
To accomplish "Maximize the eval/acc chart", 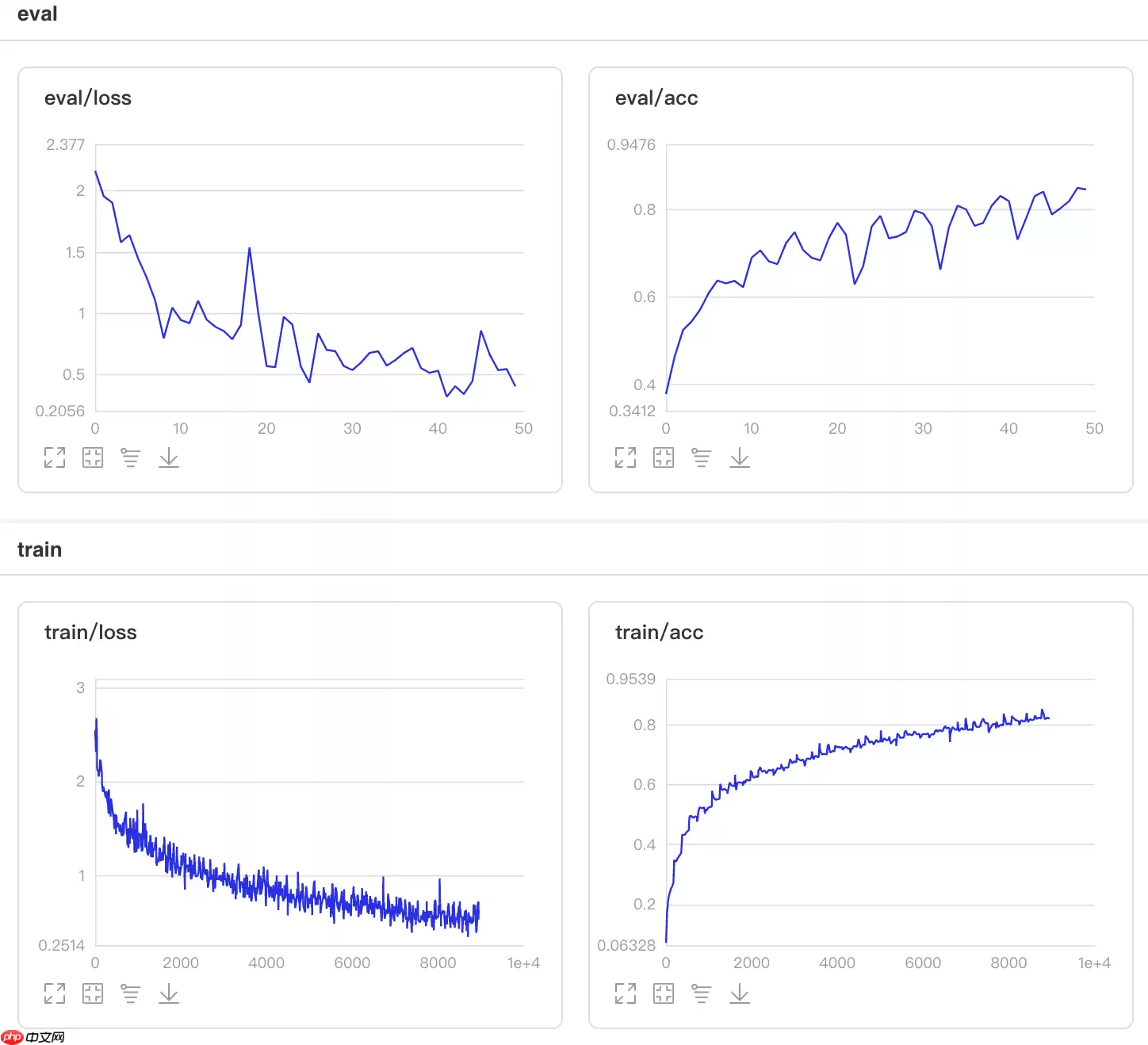I will click(626, 457).
